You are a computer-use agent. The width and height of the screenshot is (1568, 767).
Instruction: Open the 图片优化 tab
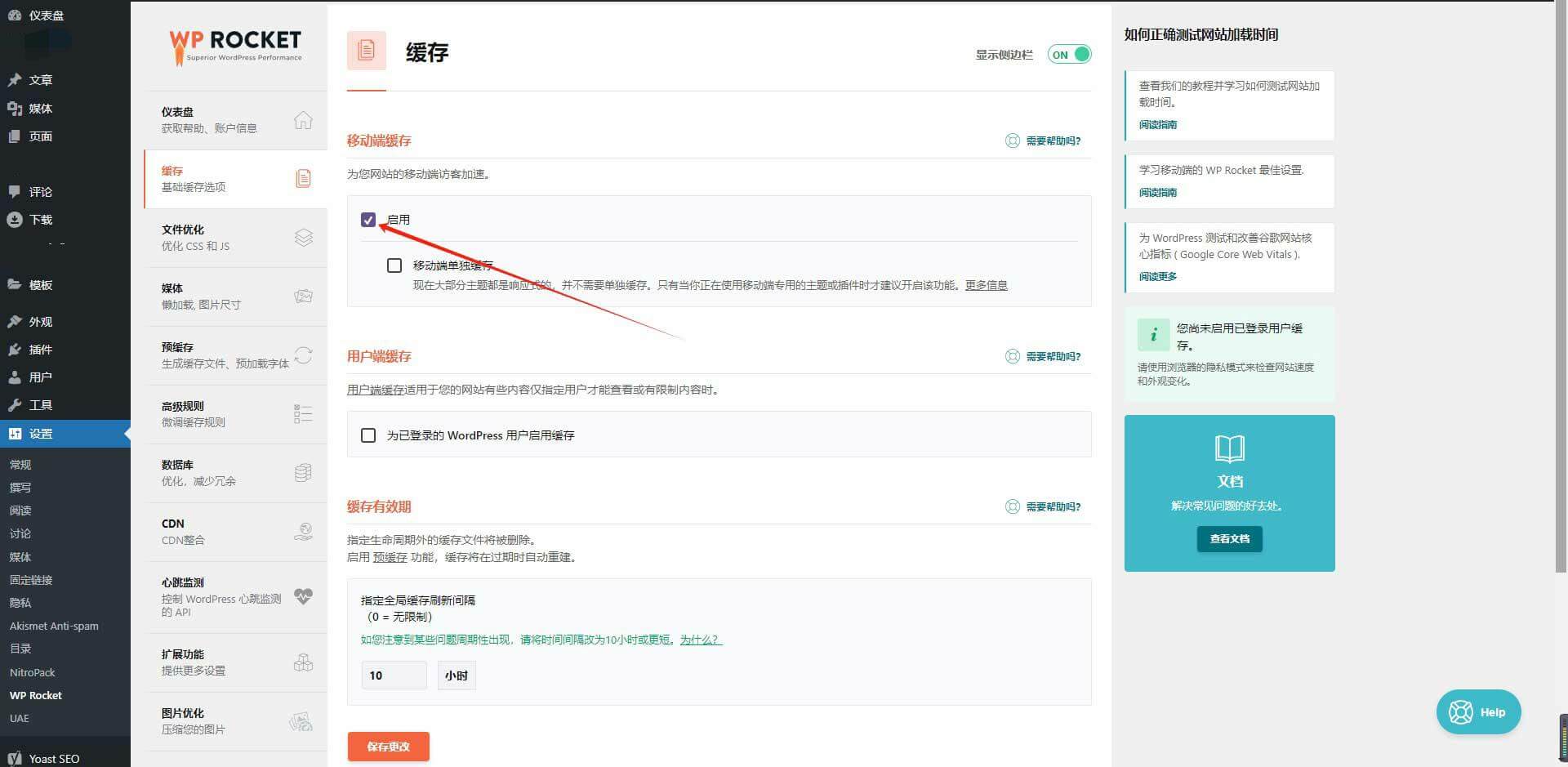[235, 721]
